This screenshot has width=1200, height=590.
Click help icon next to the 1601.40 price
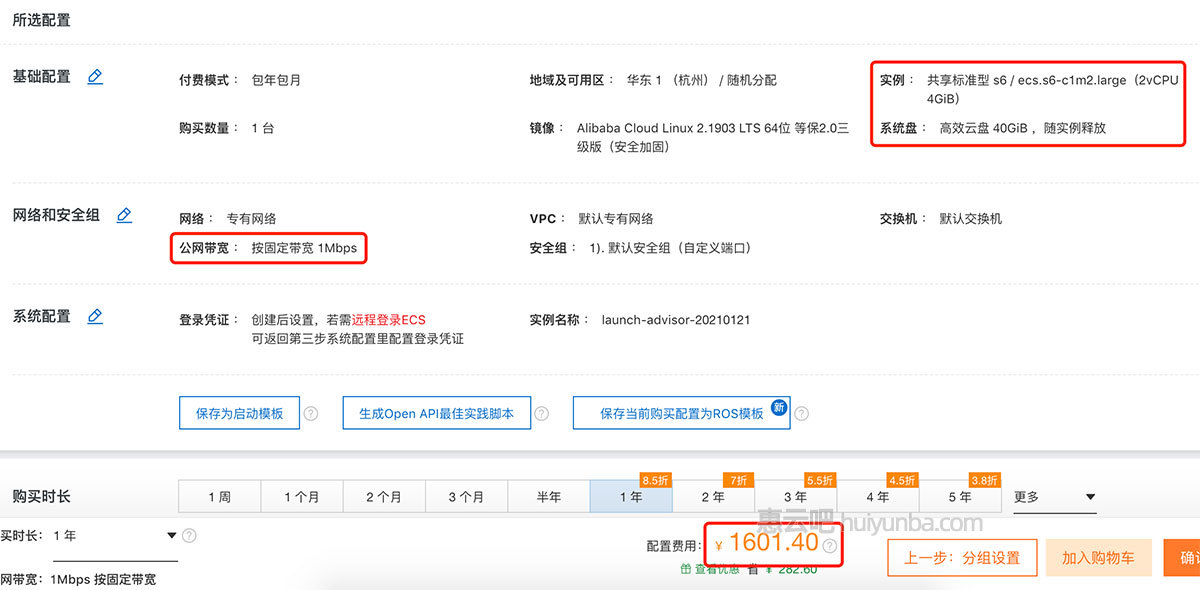click(x=829, y=546)
